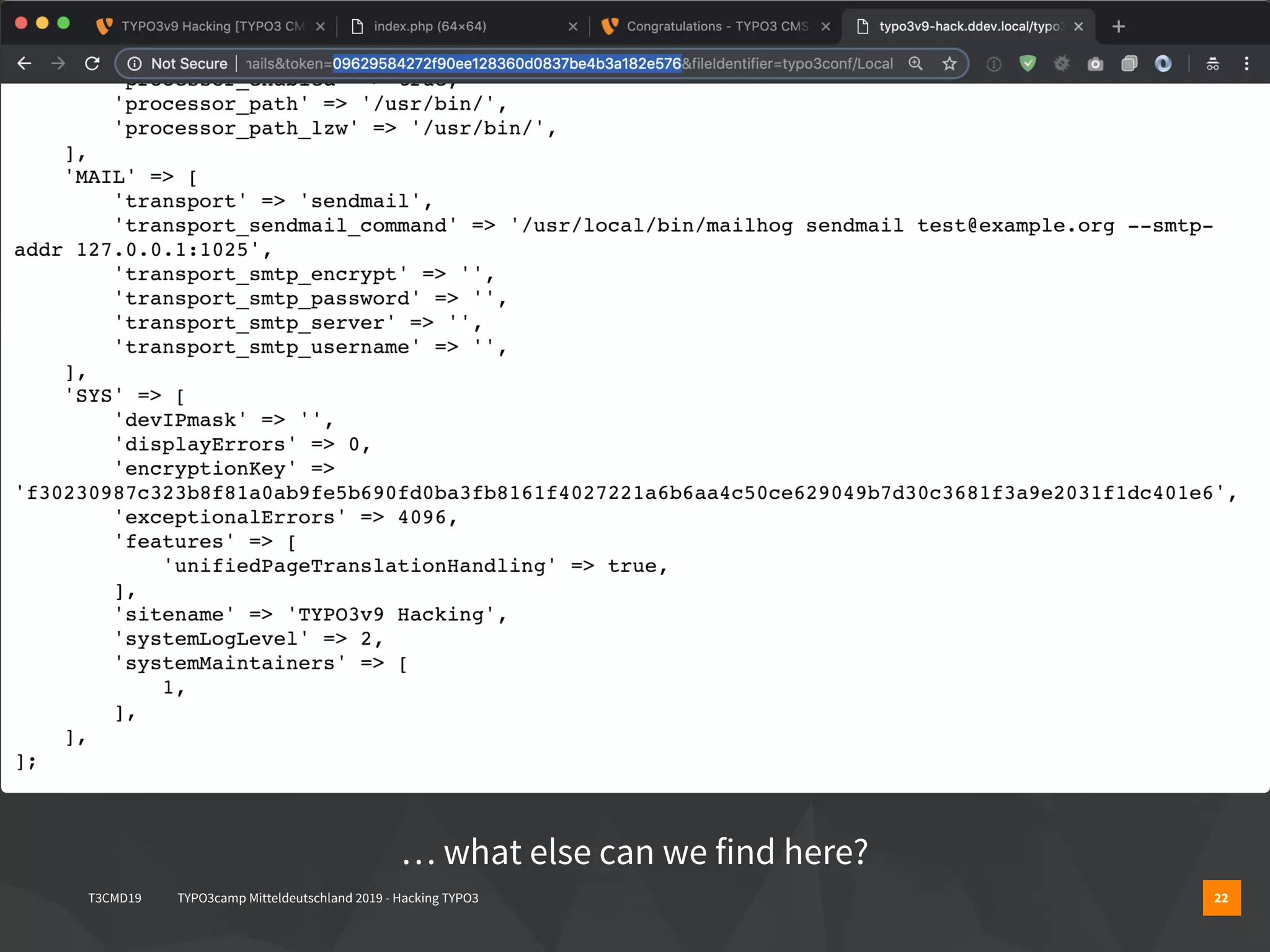Close the index.php tab
Viewport: 1270px width, 952px height.
point(572,26)
